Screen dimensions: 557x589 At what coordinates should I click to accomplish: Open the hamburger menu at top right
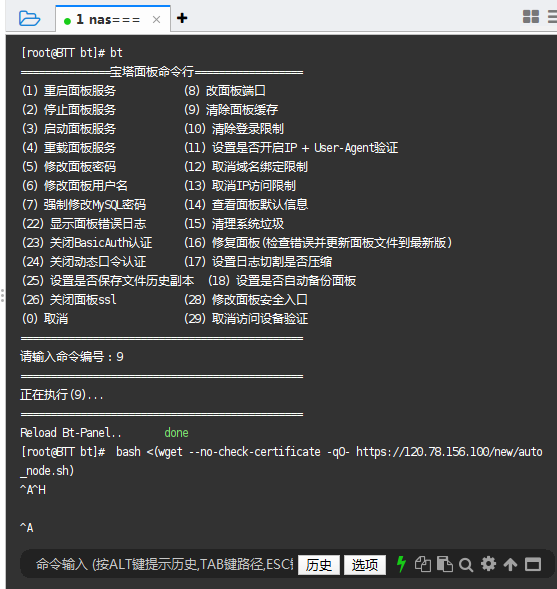pos(552,17)
